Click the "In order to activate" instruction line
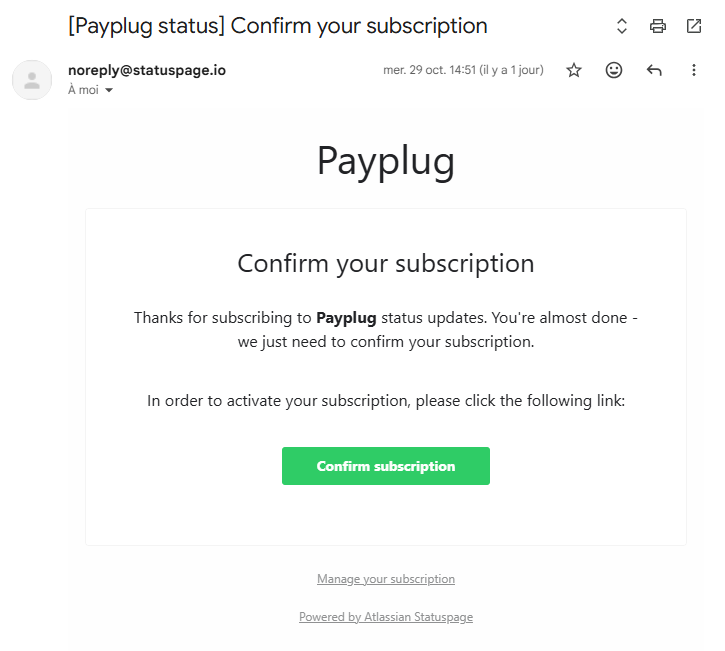Screen dimensions: 725x651 386,401
